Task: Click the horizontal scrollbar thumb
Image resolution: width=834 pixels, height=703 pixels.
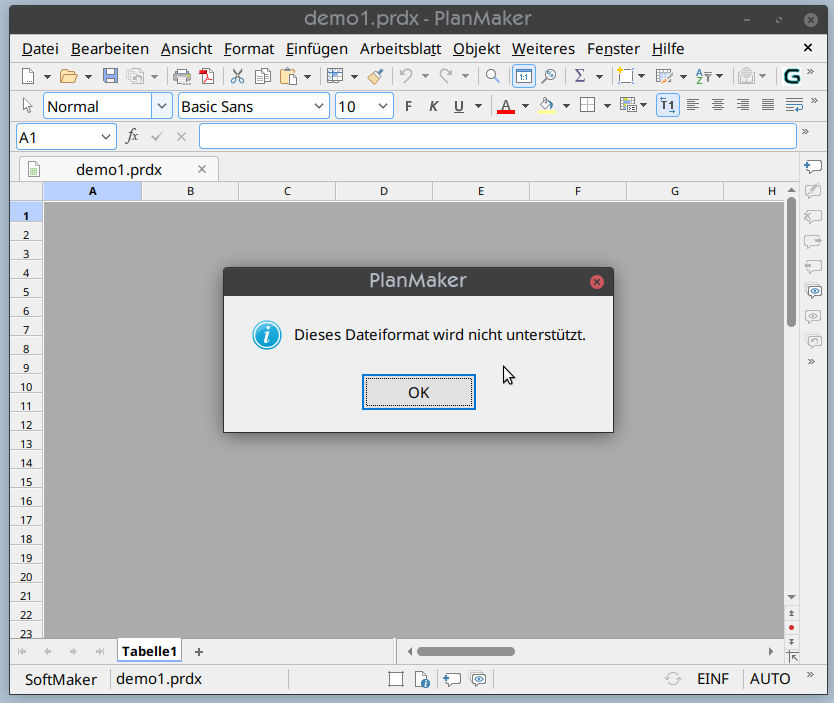Action: point(466,651)
